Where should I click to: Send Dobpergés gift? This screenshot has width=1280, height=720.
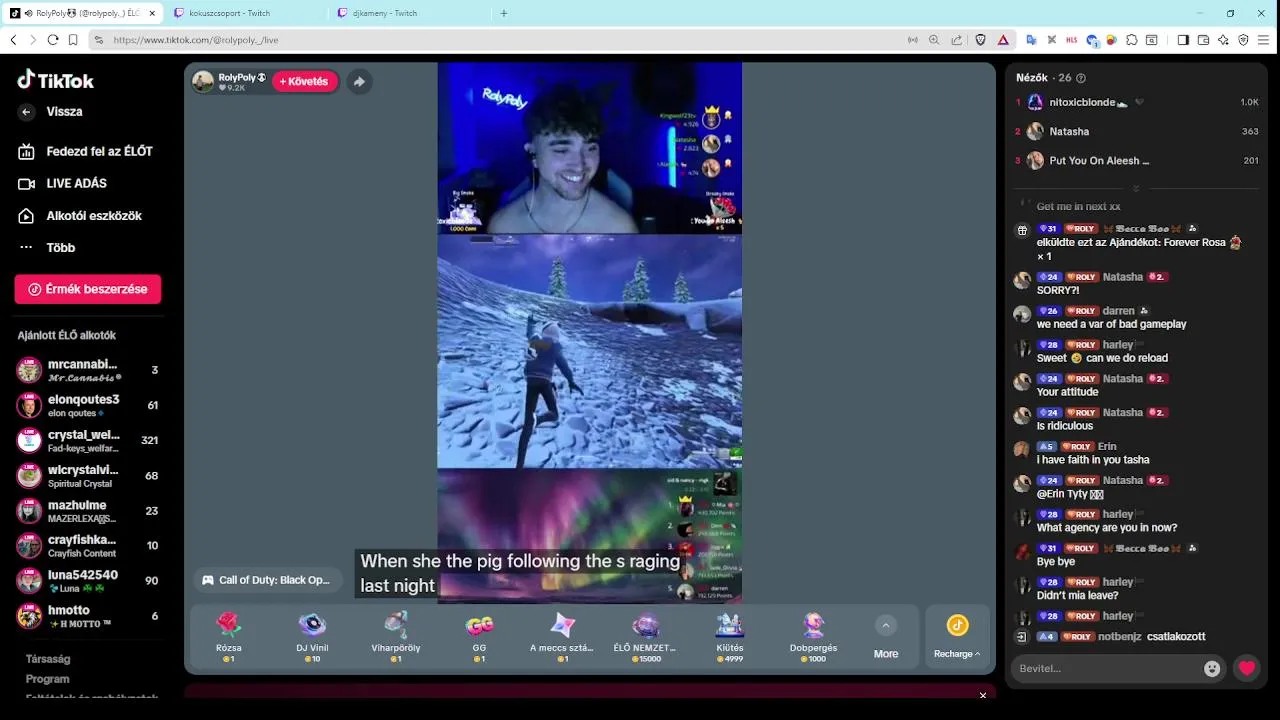[813, 637]
